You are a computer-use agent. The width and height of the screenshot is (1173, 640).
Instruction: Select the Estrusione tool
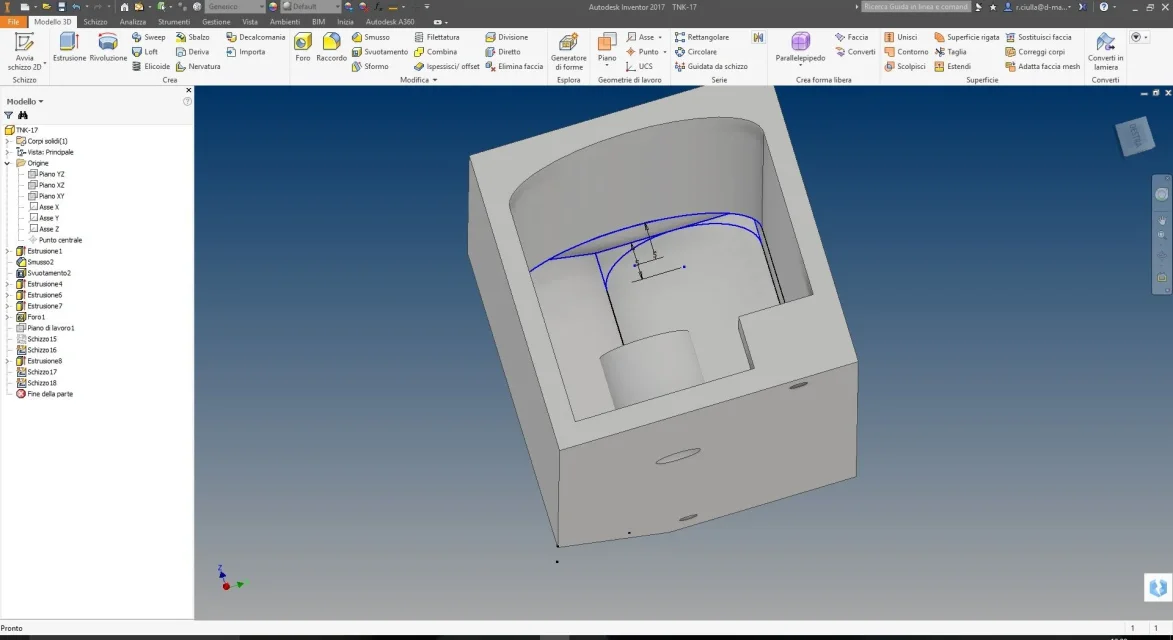pos(69,46)
